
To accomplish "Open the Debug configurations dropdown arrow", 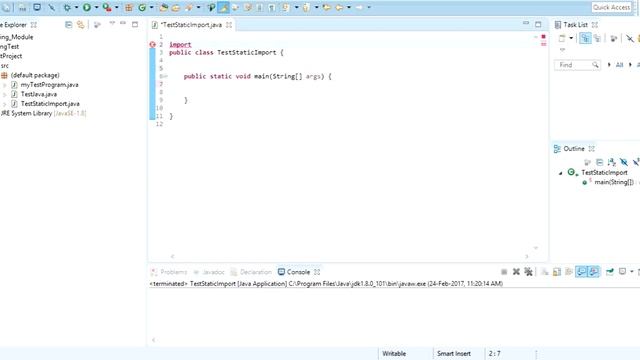I will [x=76, y=7].
